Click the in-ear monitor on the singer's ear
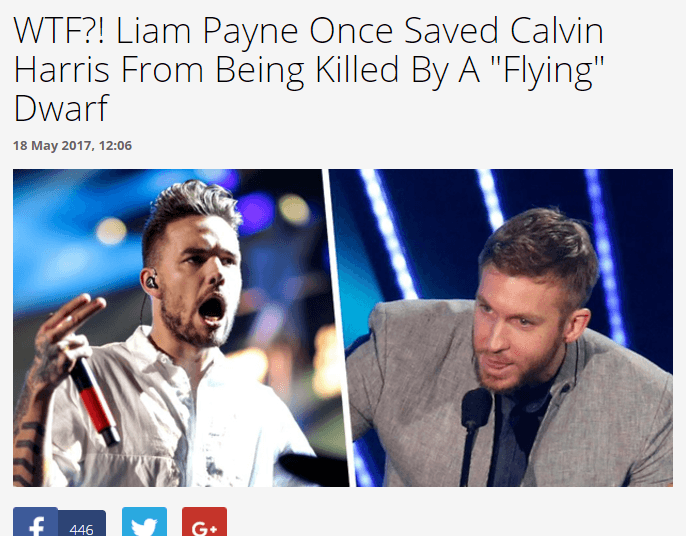 click(151, 280)
